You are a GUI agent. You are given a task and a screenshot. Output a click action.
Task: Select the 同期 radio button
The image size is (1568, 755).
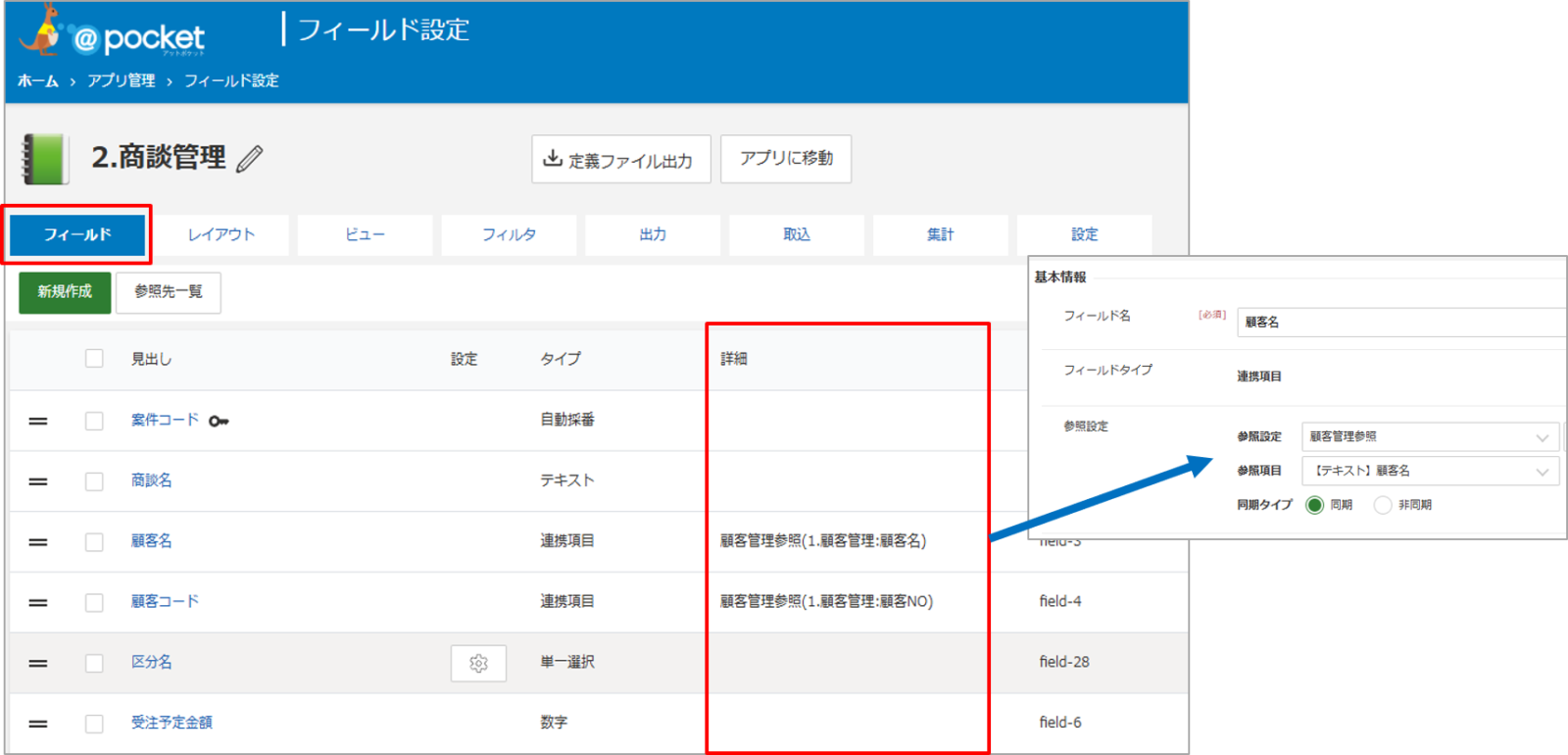tap(1315, 505)
